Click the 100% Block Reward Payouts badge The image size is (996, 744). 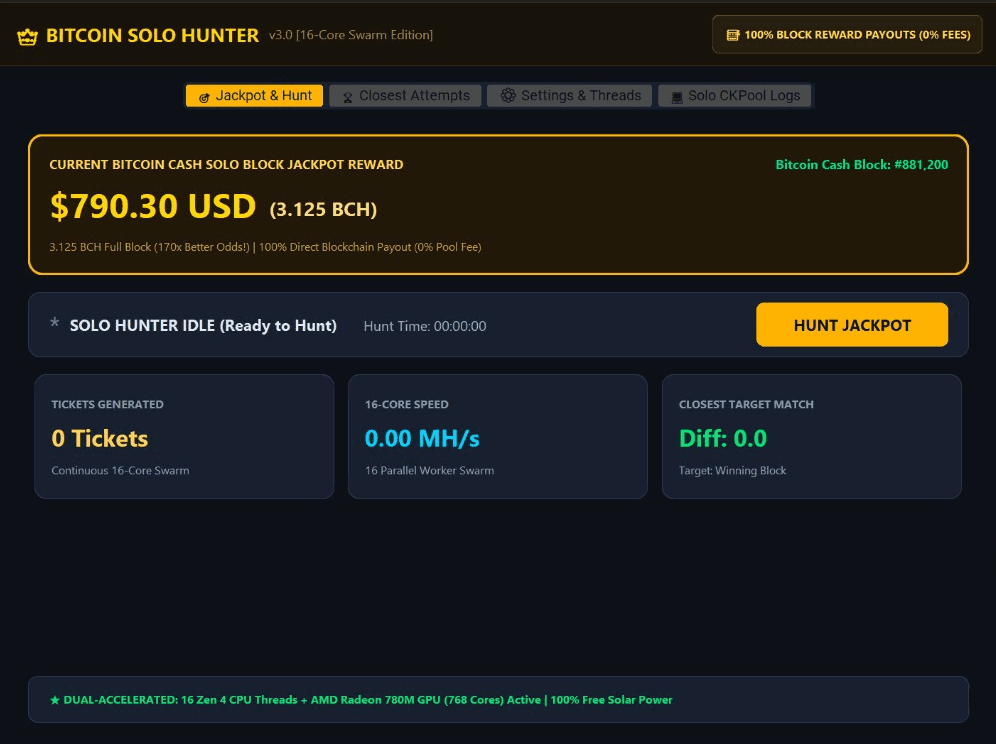click(847, 35)
